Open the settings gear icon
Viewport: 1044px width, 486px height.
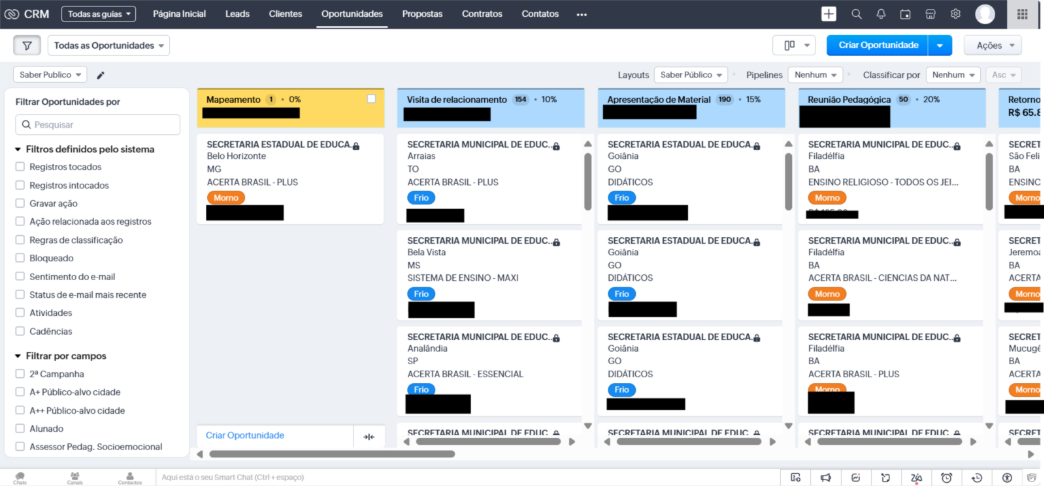coord(955,14)
